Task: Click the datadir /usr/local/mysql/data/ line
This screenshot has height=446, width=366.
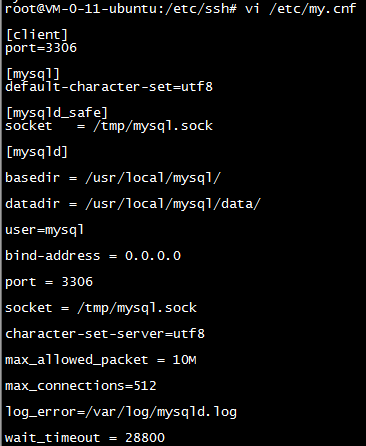Action: (x=133, y=204)
